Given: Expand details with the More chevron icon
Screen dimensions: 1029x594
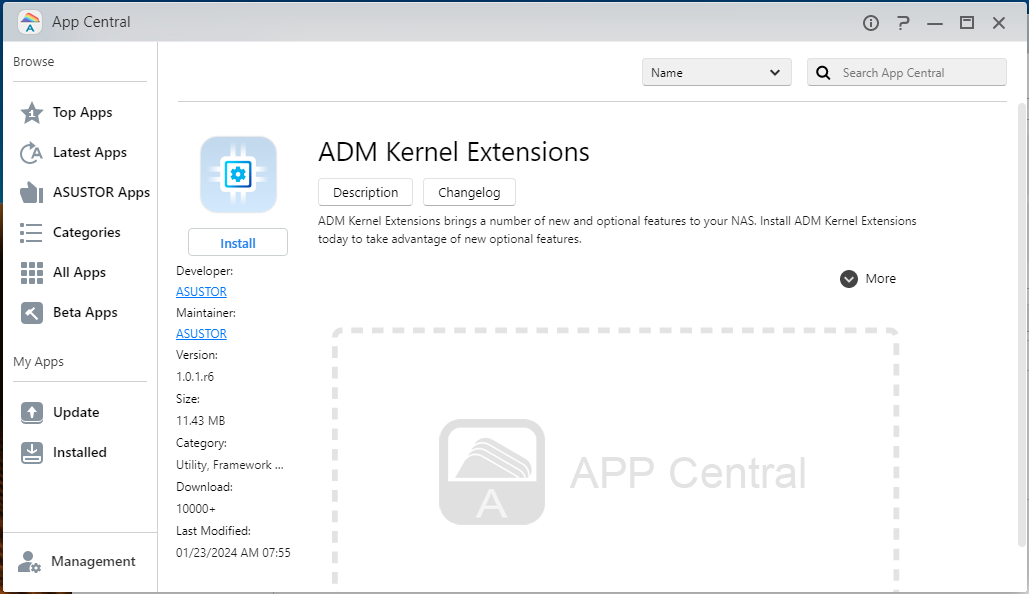Looking at the screenshot, I should point(849,279).
